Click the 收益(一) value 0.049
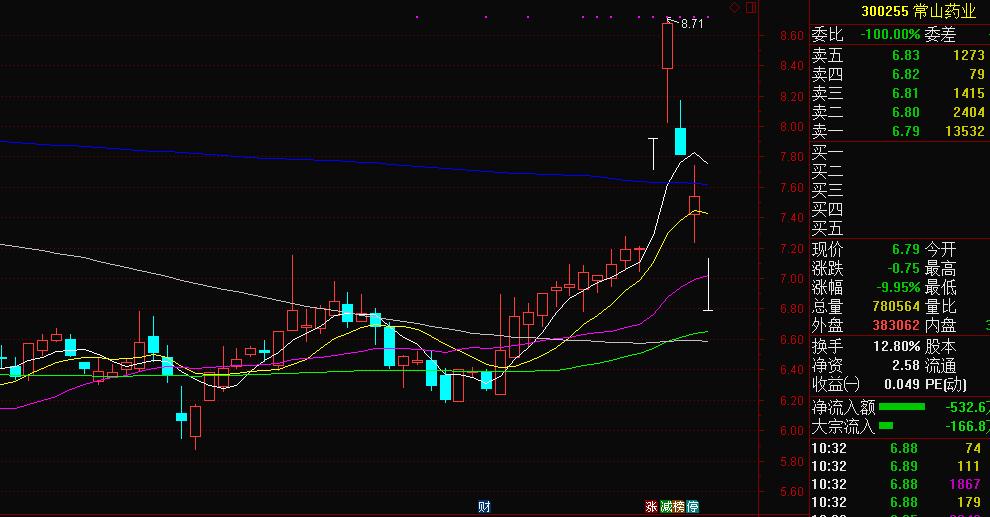Viewport: 990px width, 517px height. [902, 384]
